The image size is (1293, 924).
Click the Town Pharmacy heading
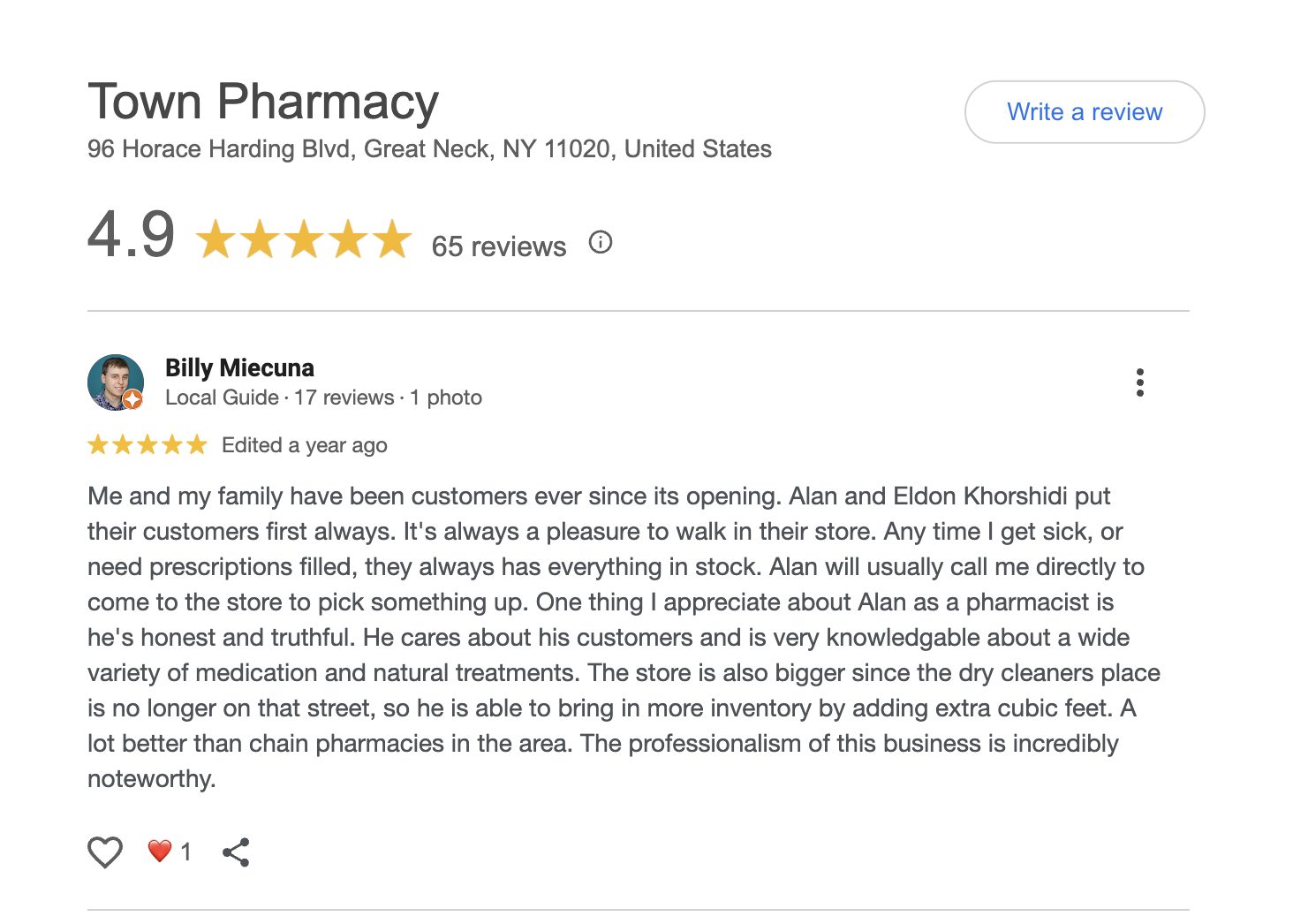(x=263, y=102)
